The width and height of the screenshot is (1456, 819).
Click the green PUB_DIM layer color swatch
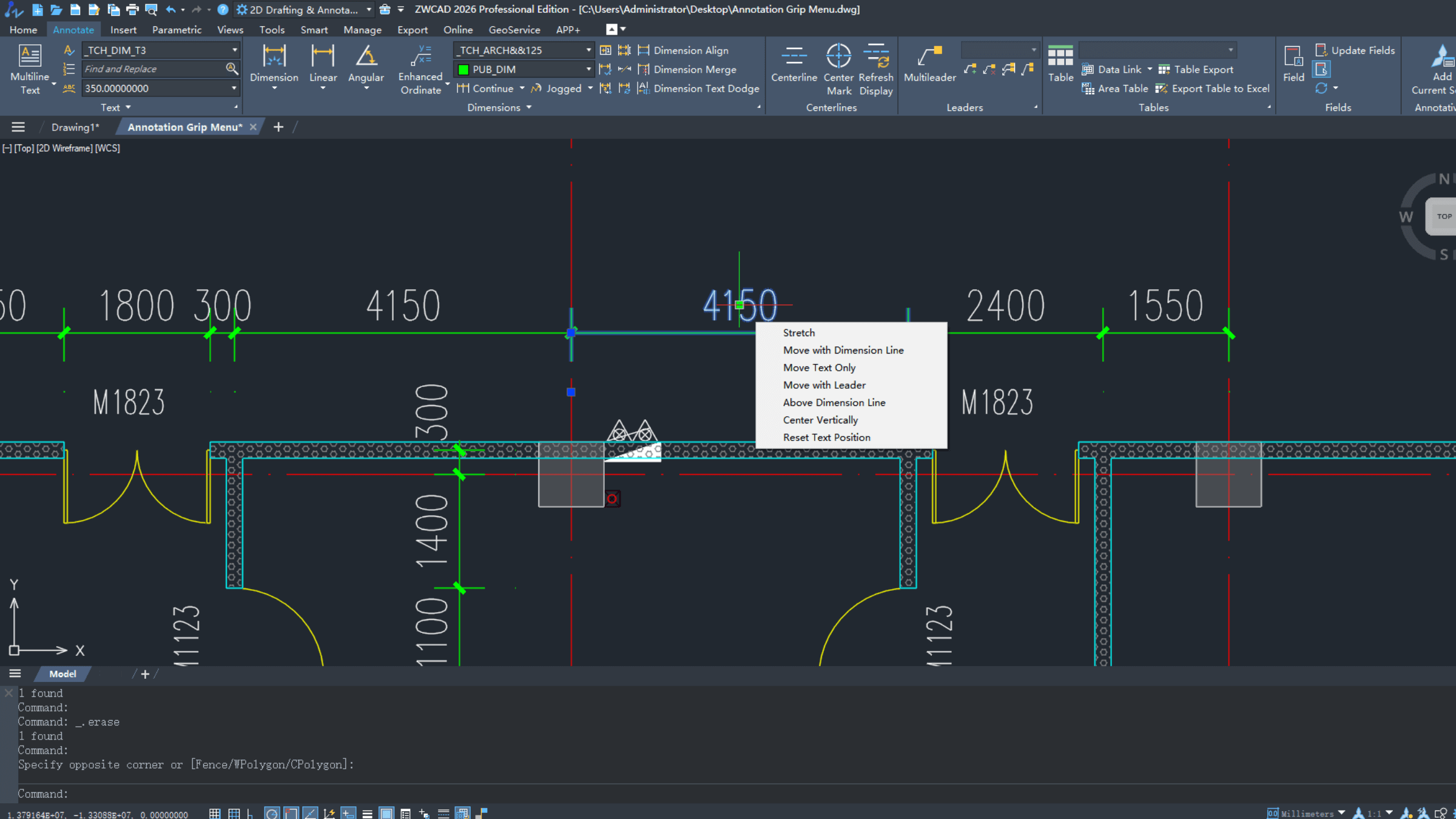point(464,69)
